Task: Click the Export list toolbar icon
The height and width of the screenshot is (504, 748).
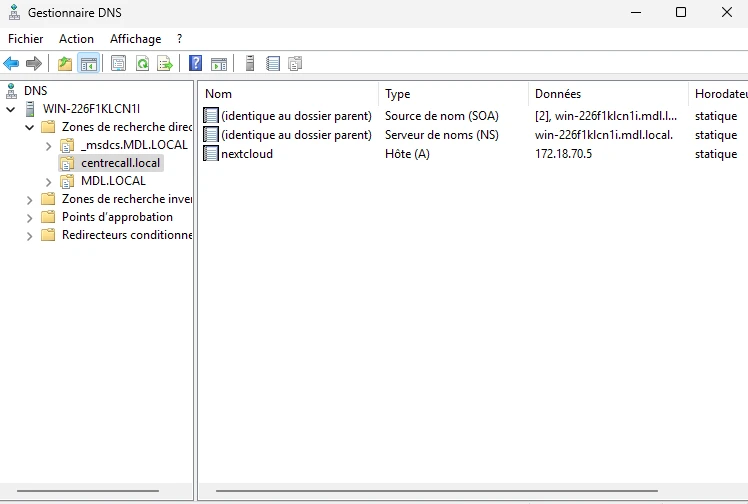Action: 165,63
